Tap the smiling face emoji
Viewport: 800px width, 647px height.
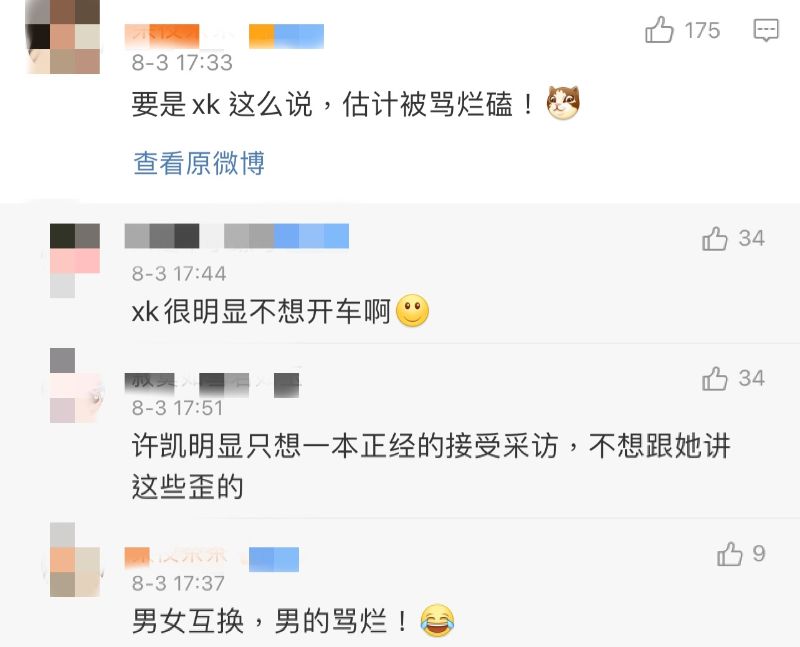[412, 311]
